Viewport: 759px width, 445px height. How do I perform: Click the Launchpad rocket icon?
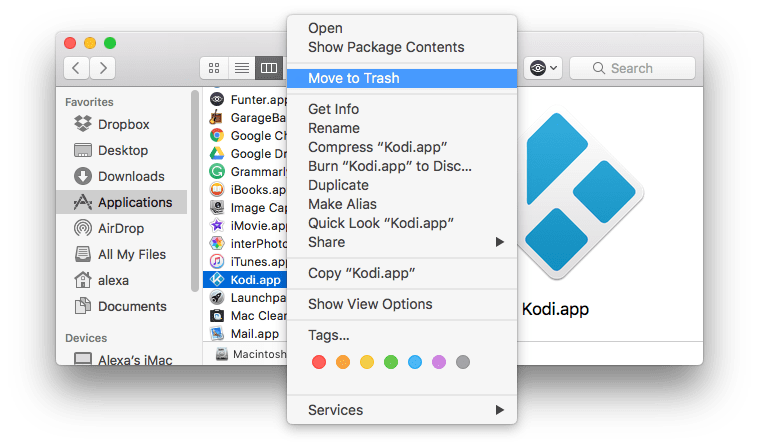coord(217,297)
